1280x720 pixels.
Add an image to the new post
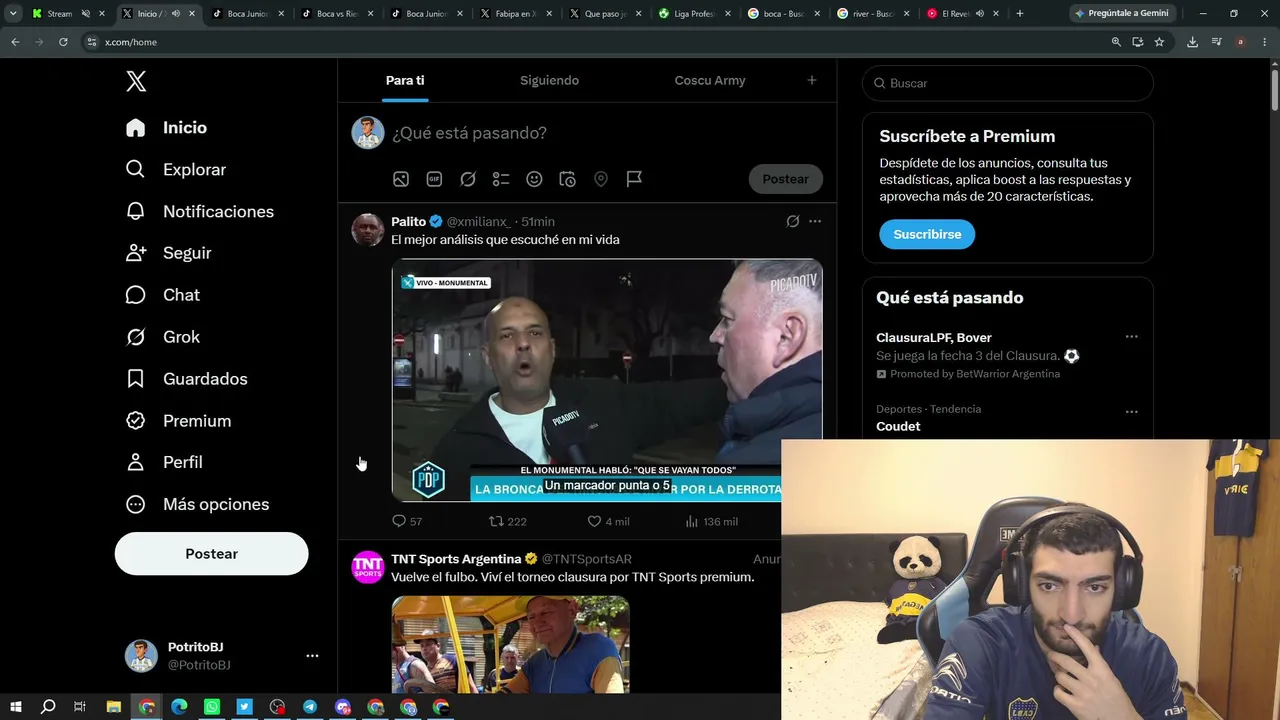click(x=401, y=179)
